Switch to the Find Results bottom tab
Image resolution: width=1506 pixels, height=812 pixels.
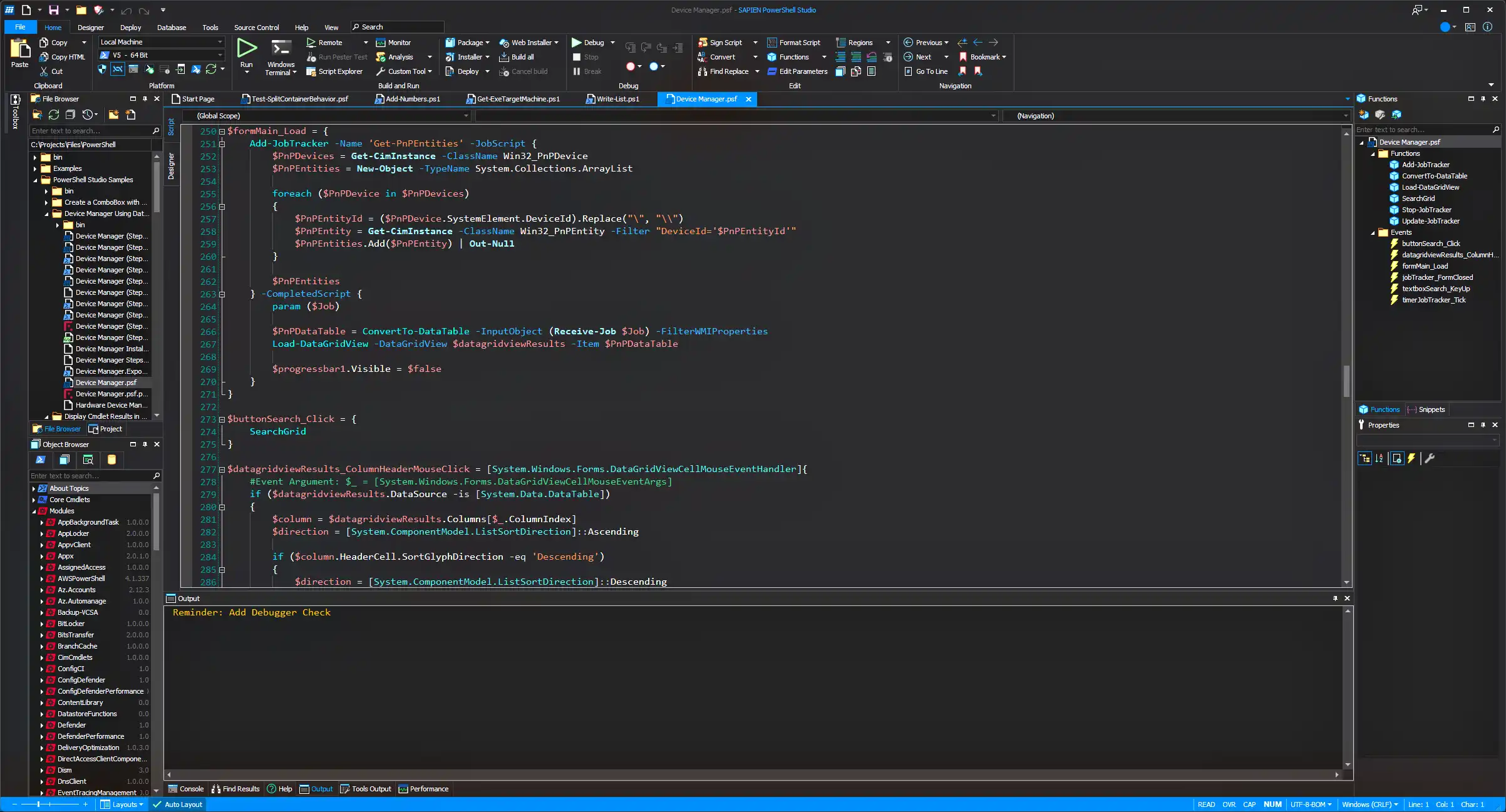(235, 789)
